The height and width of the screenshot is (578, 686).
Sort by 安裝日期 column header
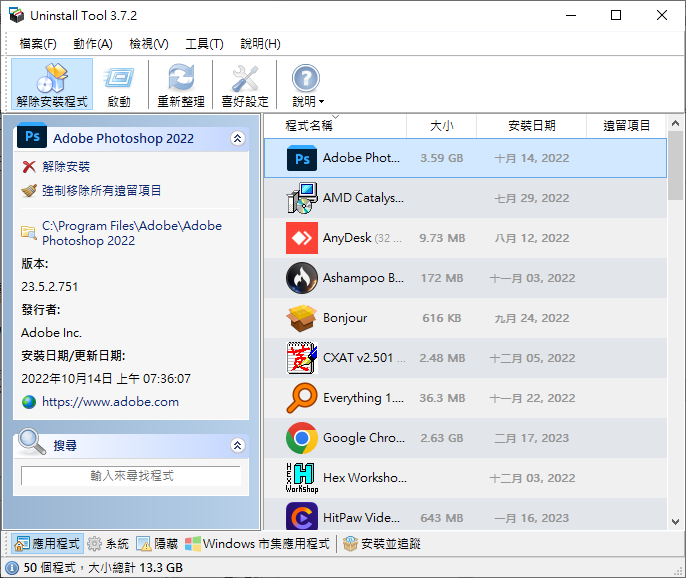532,126
